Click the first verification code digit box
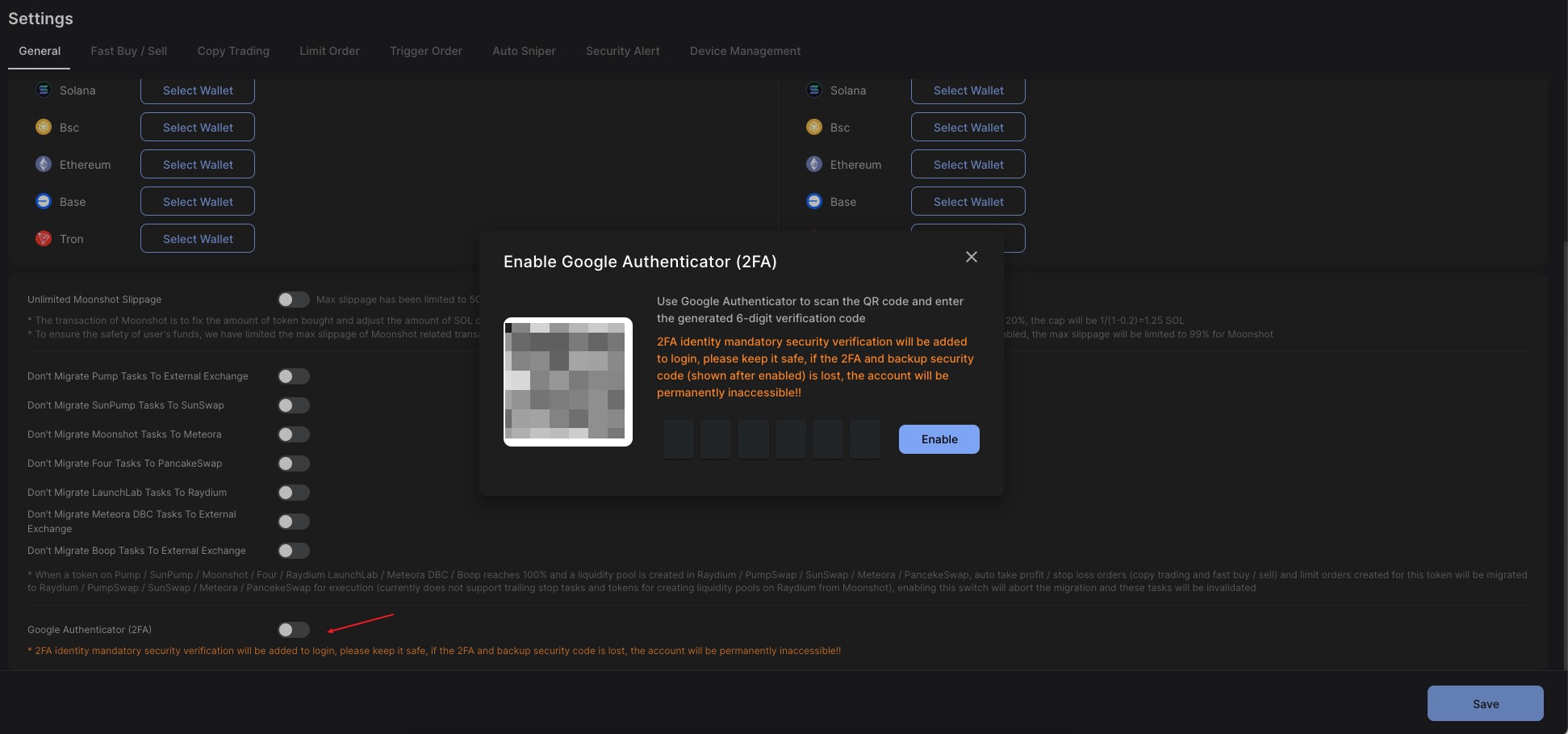Viewport: 1568px width, 734px height. point(679,439)
